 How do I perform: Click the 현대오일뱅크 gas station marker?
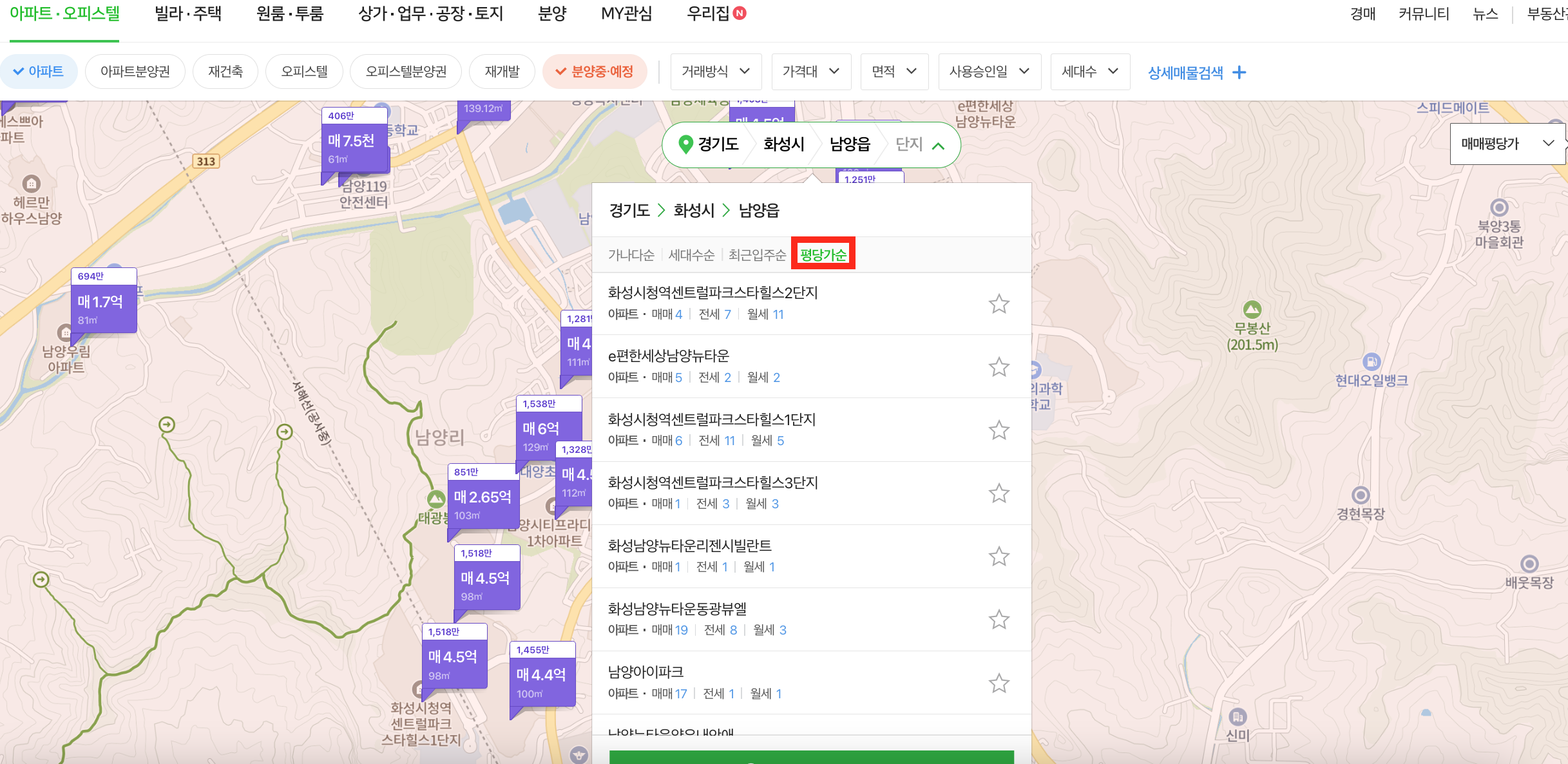[x=1372, y=361]
